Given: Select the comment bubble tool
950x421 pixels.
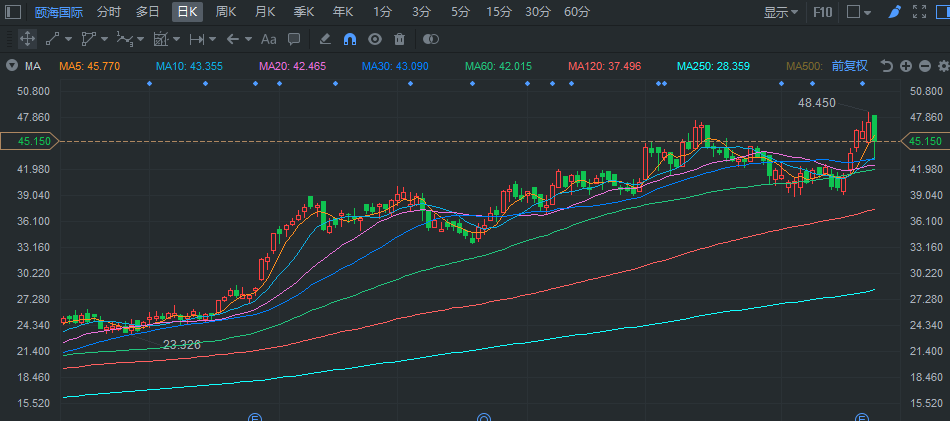Looking at the screenshot, I should point(294,39).
